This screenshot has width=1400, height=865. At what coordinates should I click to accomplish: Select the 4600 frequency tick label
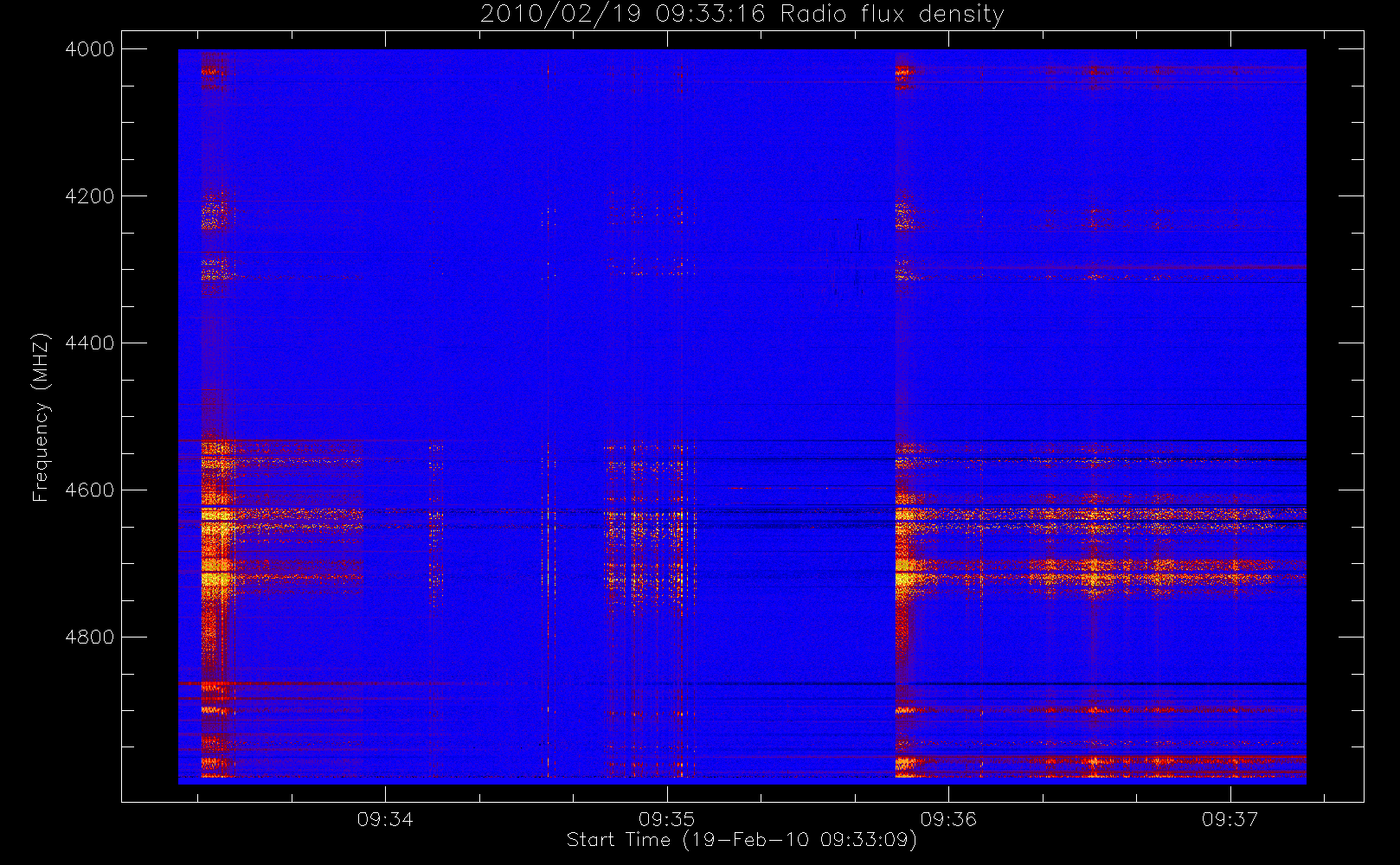90,490
